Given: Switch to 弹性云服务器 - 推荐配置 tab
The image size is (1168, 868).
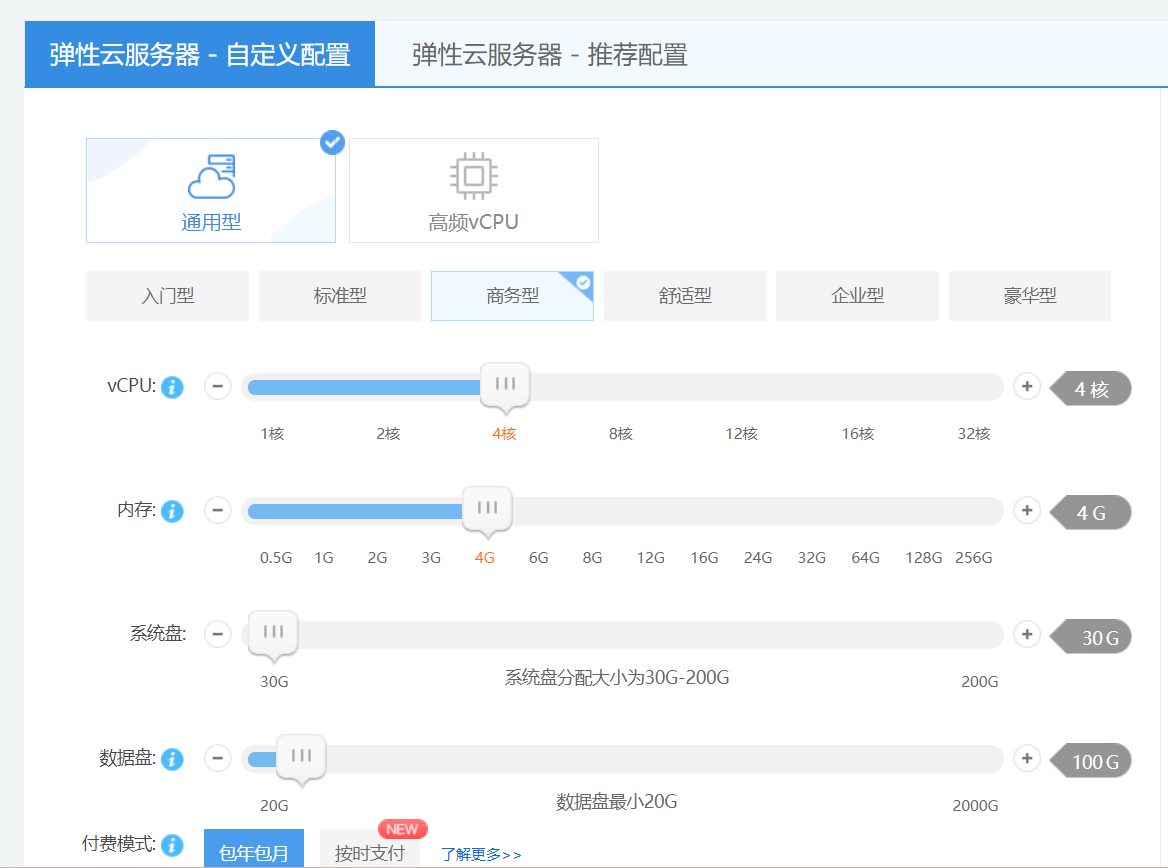Looking at the screenshot, I should click(550, 54).
